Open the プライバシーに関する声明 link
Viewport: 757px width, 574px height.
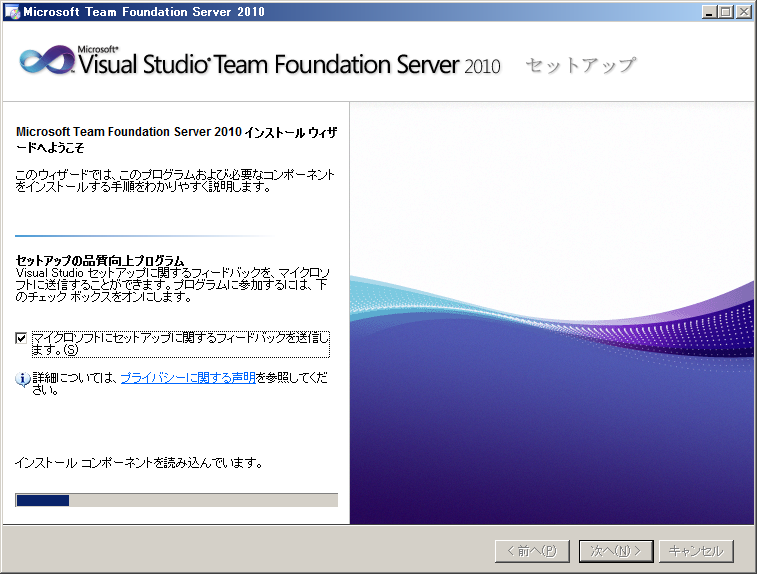coord(188,378)
